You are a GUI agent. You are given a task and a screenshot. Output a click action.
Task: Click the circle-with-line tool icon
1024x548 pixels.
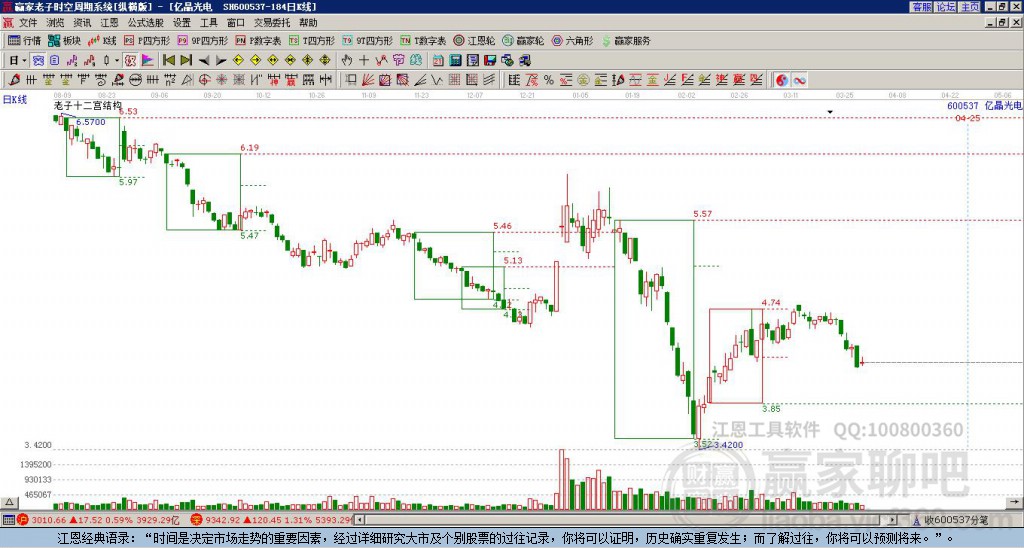pyautogui.click(x=135, y=80)
